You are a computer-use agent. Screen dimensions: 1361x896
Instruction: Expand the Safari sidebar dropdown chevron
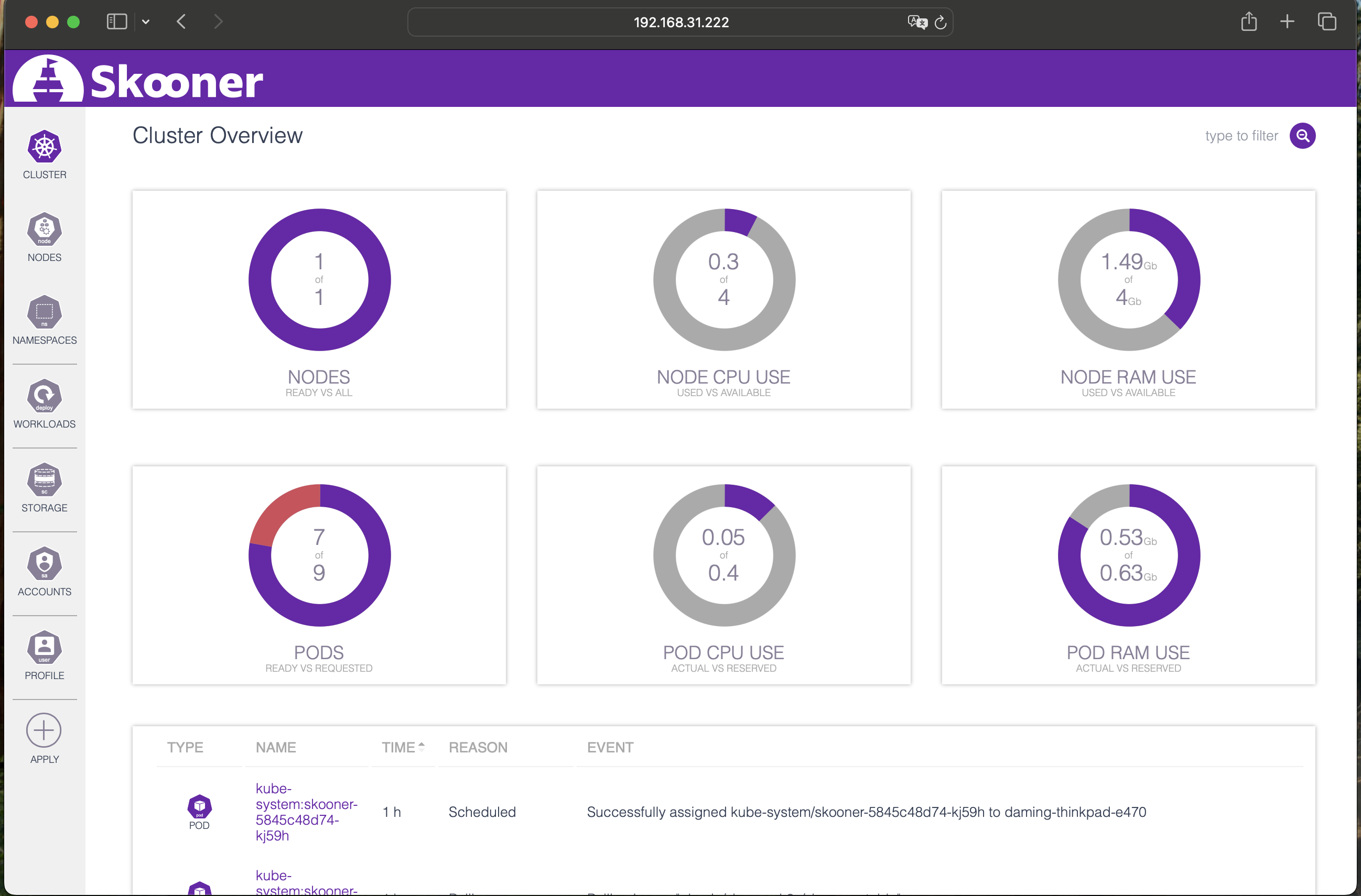pos(146,21)
